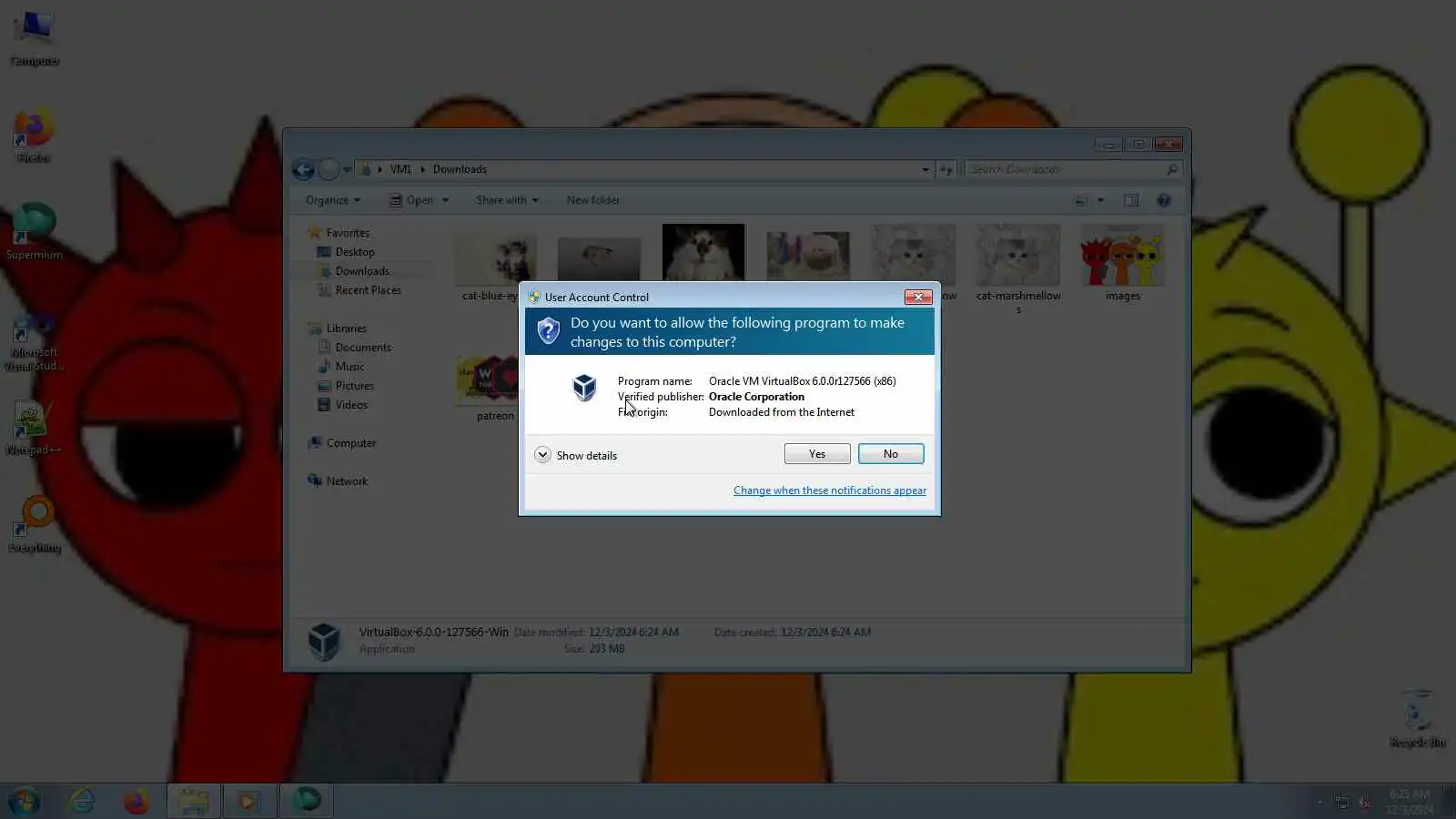Click Open in the Explorer toolbar

coord(412,200)
